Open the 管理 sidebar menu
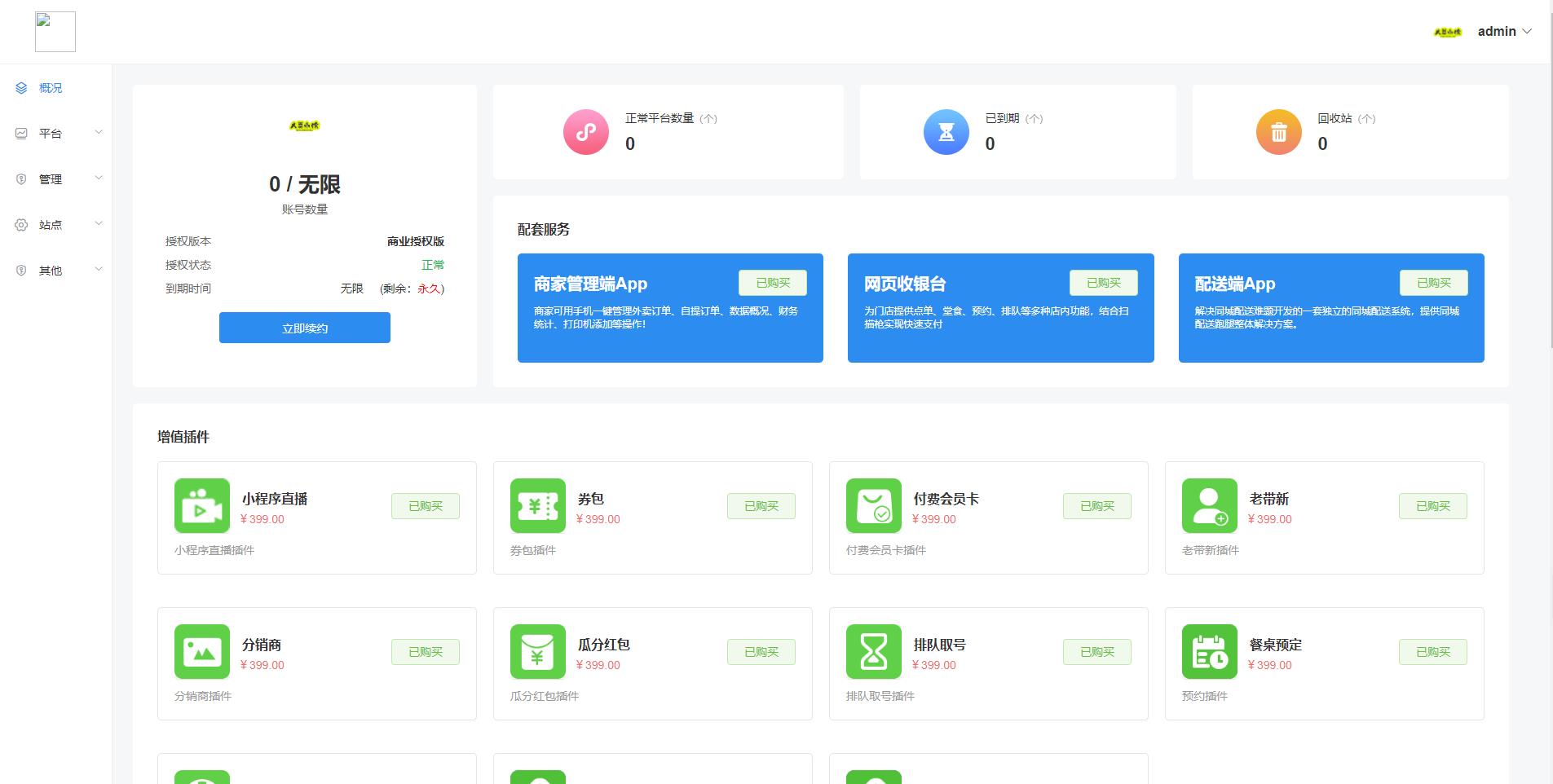1553x784 pixels. [55, 179]
